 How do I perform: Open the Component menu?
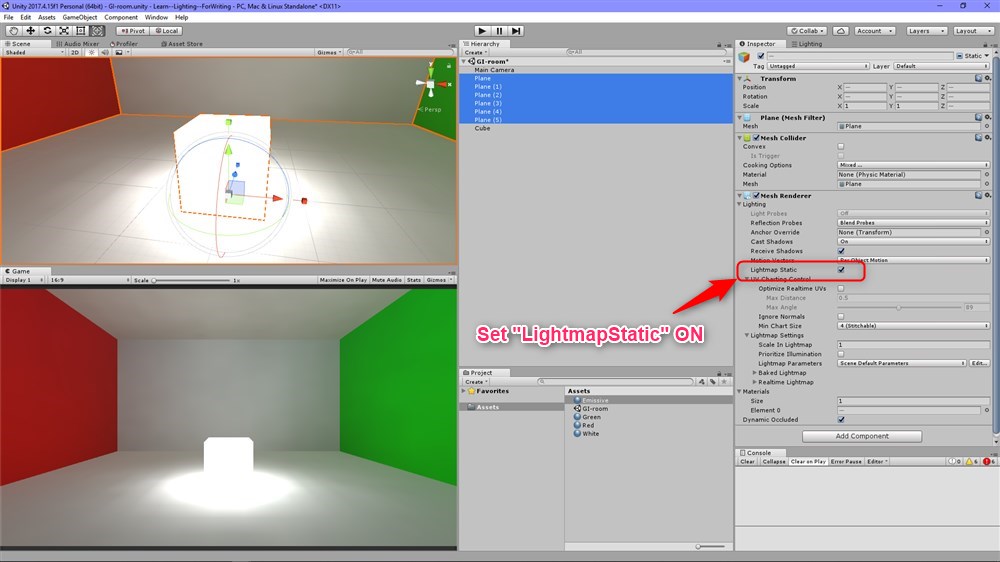pos(121,17)
